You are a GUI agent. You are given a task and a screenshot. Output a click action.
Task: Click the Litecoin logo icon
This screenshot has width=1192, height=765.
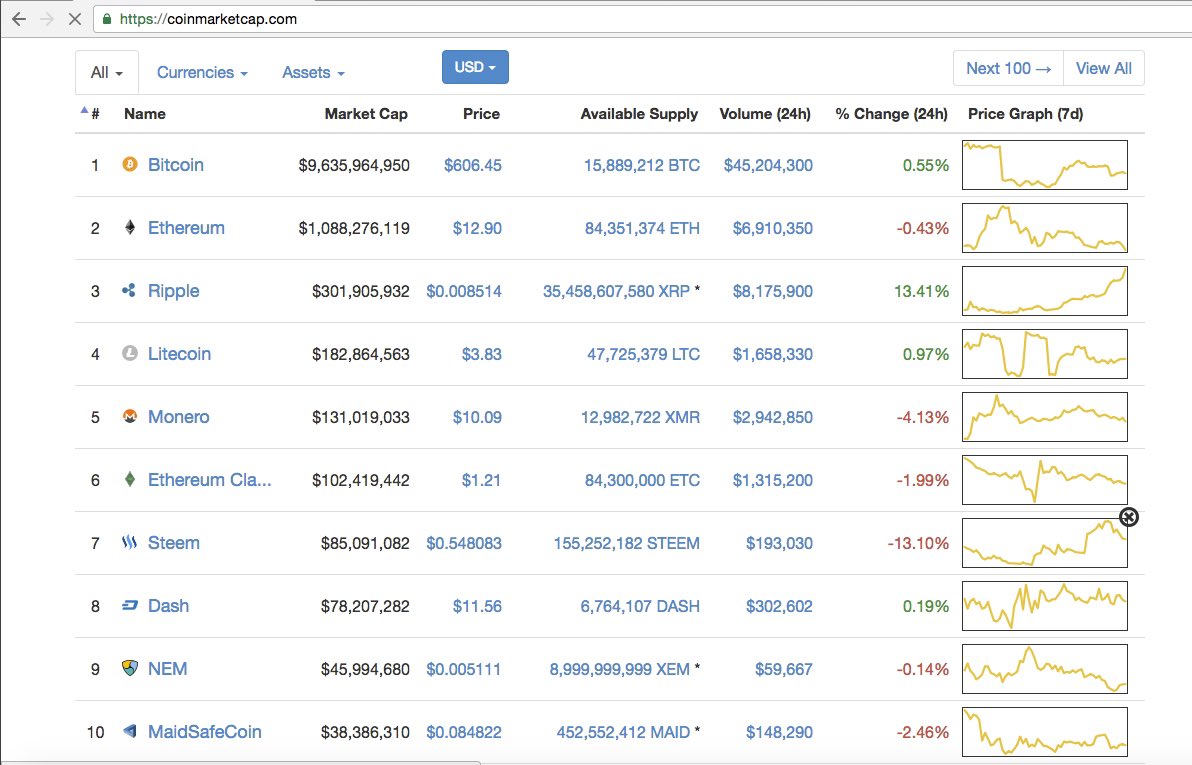click(130, 354)
